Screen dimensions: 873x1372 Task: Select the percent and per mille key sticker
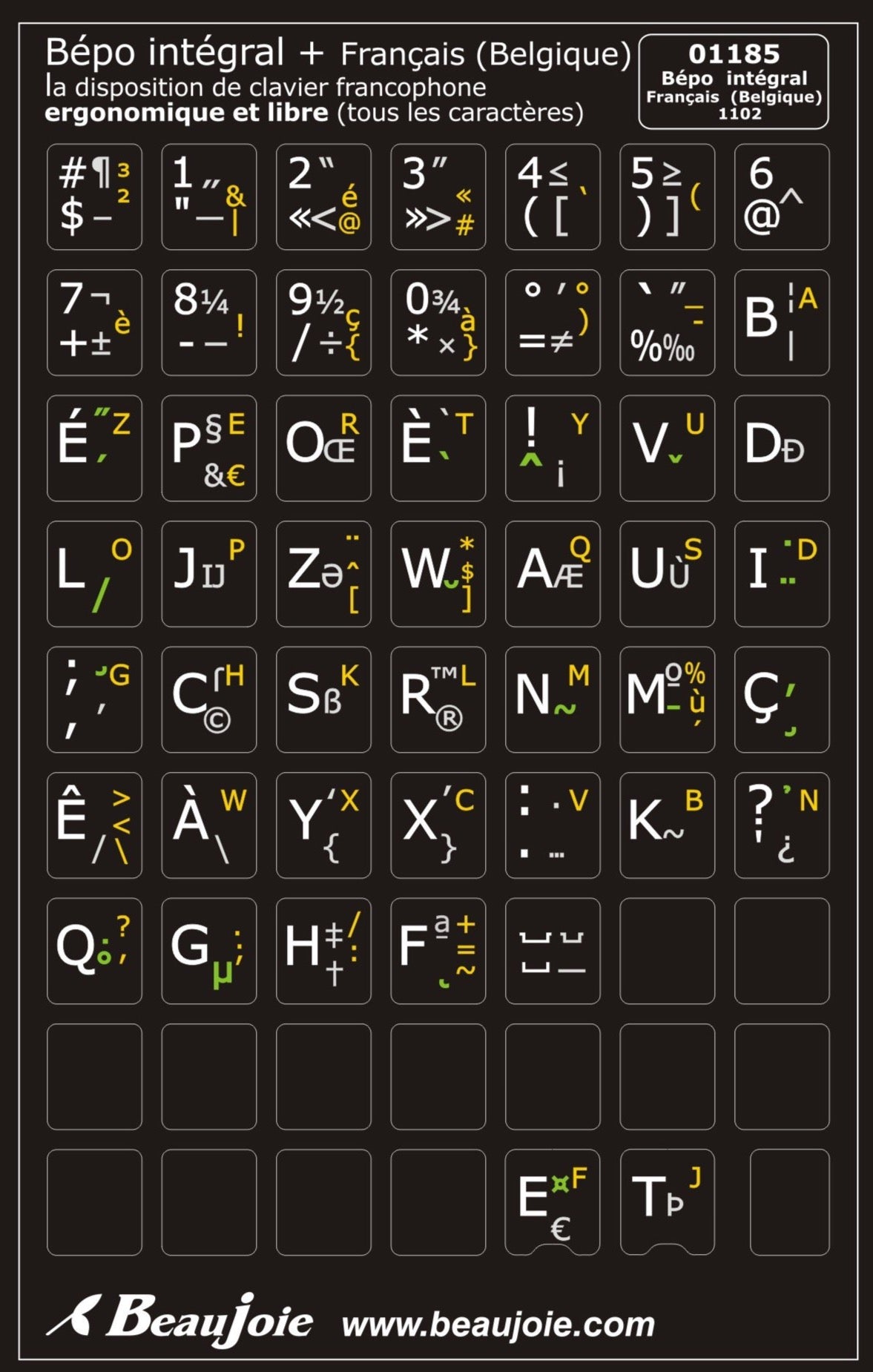click(x=667, y=322)
